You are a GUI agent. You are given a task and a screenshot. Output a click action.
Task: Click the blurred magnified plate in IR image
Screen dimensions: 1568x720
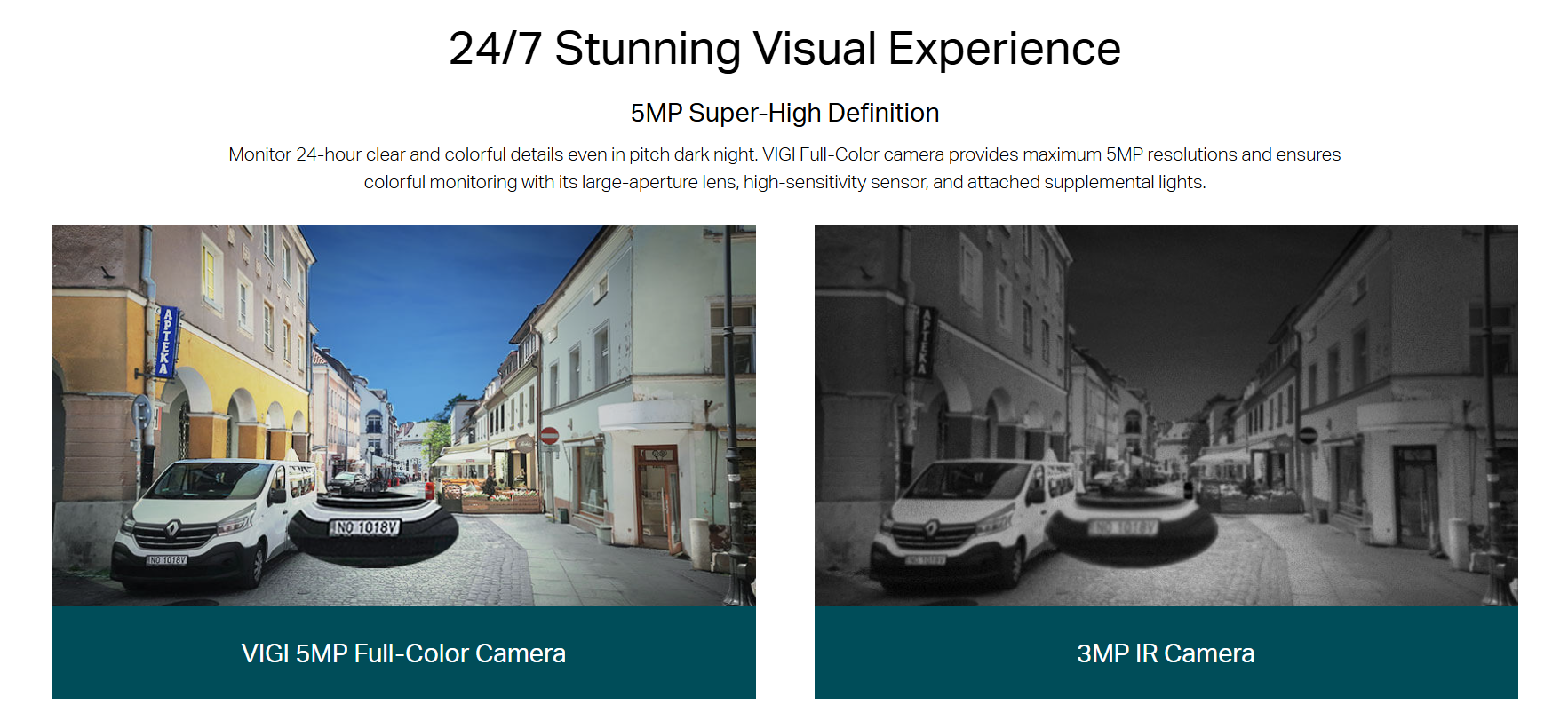tap(1125, 528)
